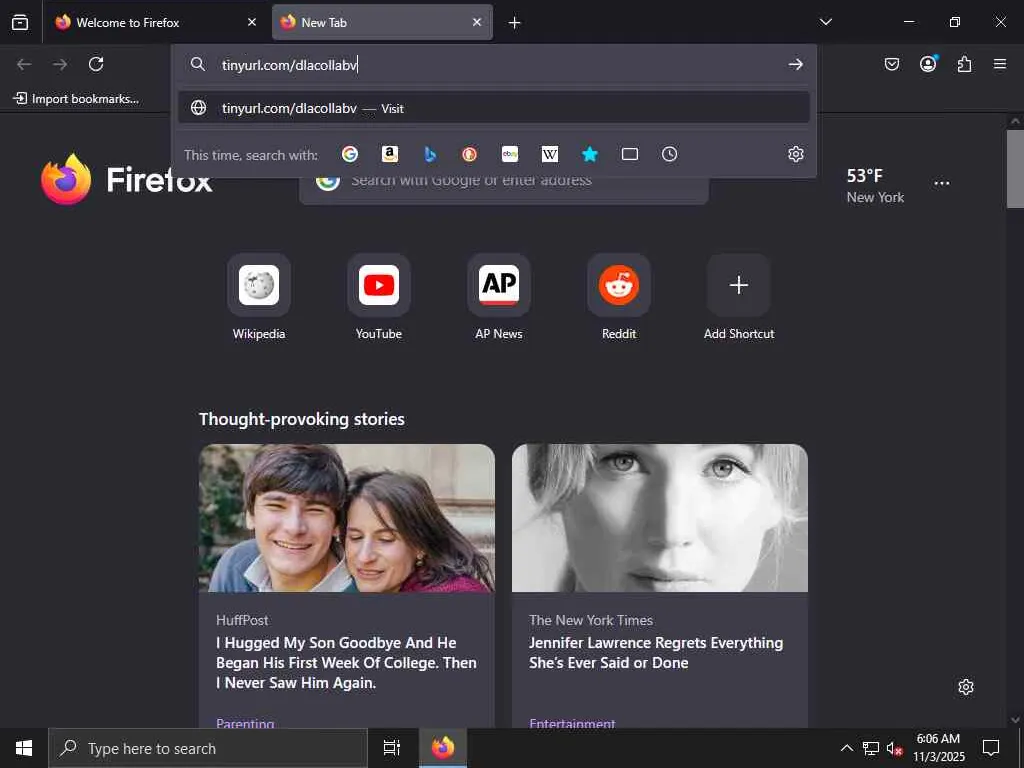This screenshot has width=1024, height=768.
Task: Search this time with DuckDuckGo
Action: pos(470,154)
